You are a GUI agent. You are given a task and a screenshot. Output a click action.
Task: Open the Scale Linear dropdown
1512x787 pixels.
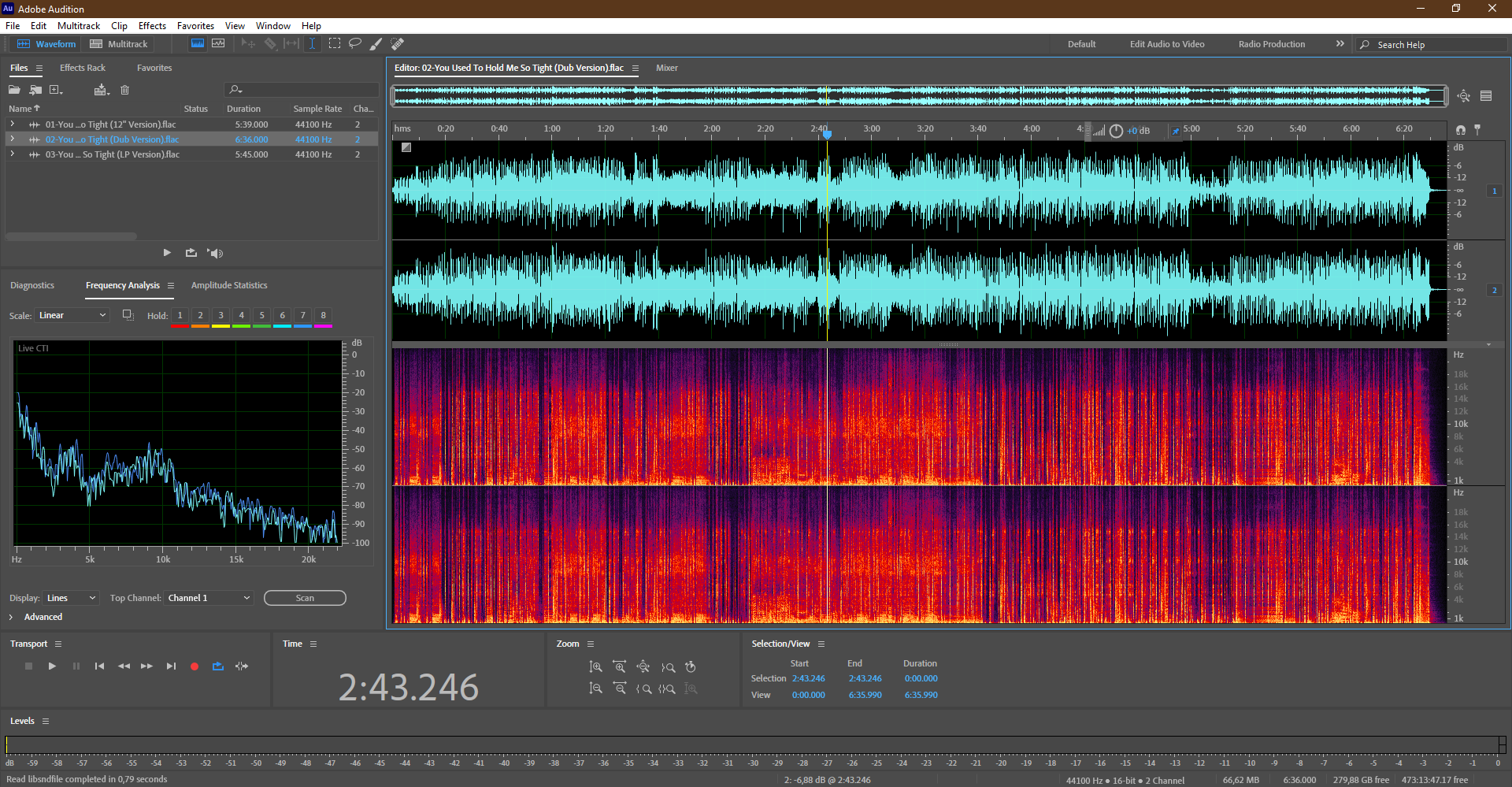72,315
